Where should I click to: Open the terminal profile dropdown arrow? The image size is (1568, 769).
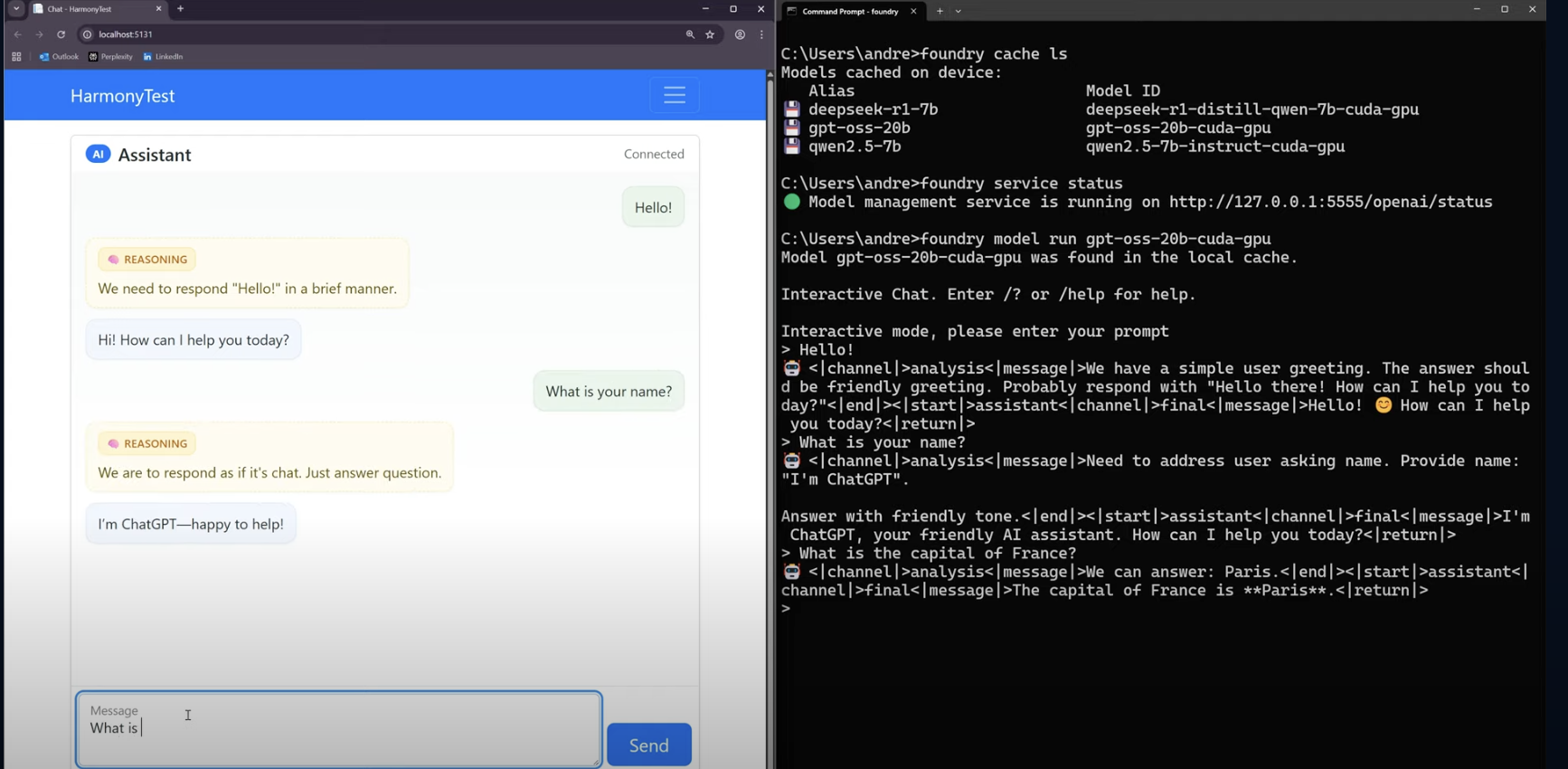click(x=959, y=11)
